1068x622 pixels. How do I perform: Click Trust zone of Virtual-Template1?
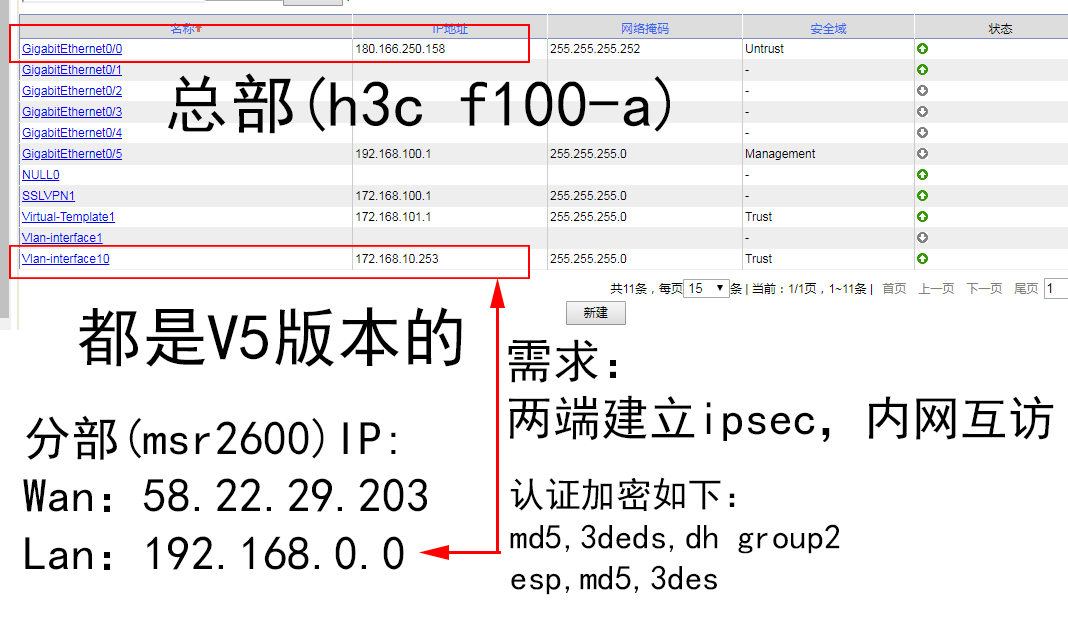point(758,217)
